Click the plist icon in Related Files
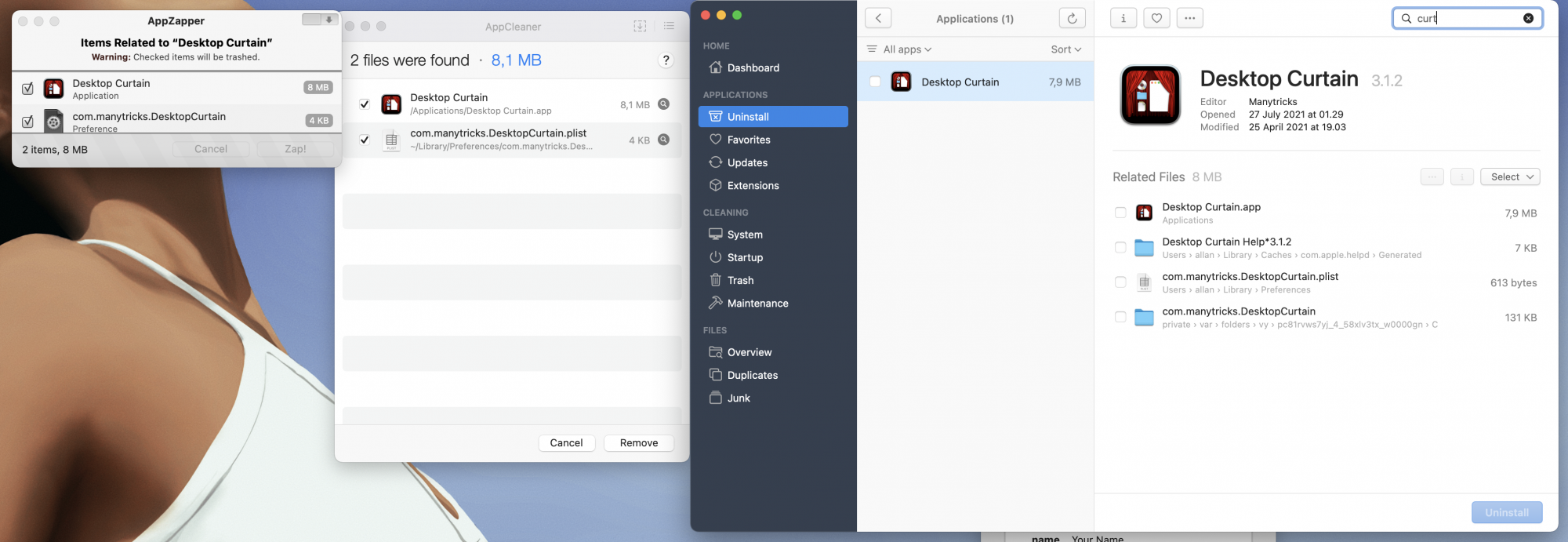Image resolution: width=1568 pixels, height=542 pixels. (x=1145, y=282)
